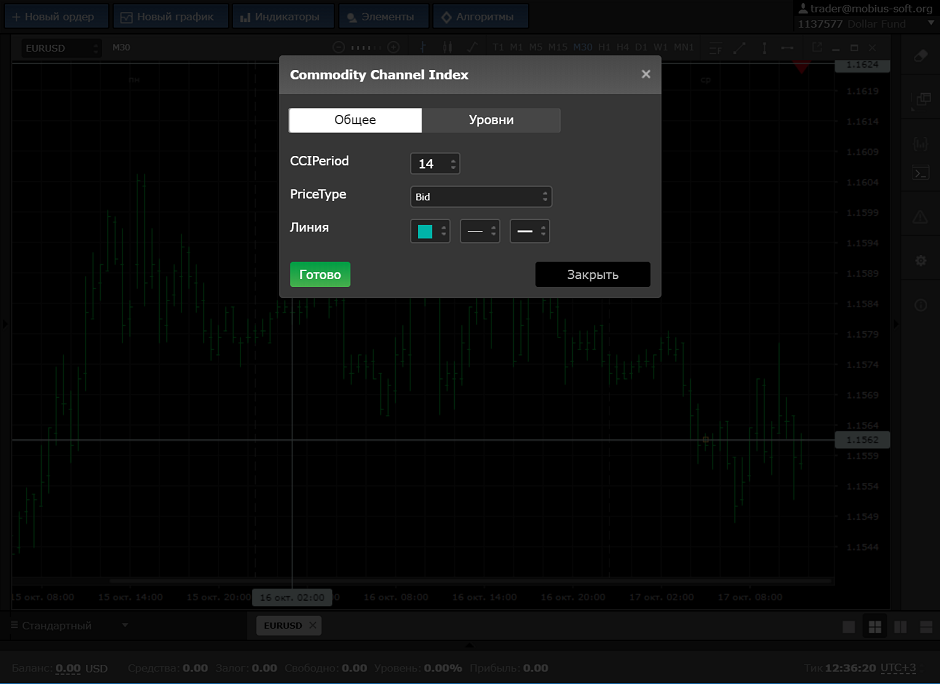Click the Закрыть button
This screenshot has height=684, width=940.
[592, 275]
